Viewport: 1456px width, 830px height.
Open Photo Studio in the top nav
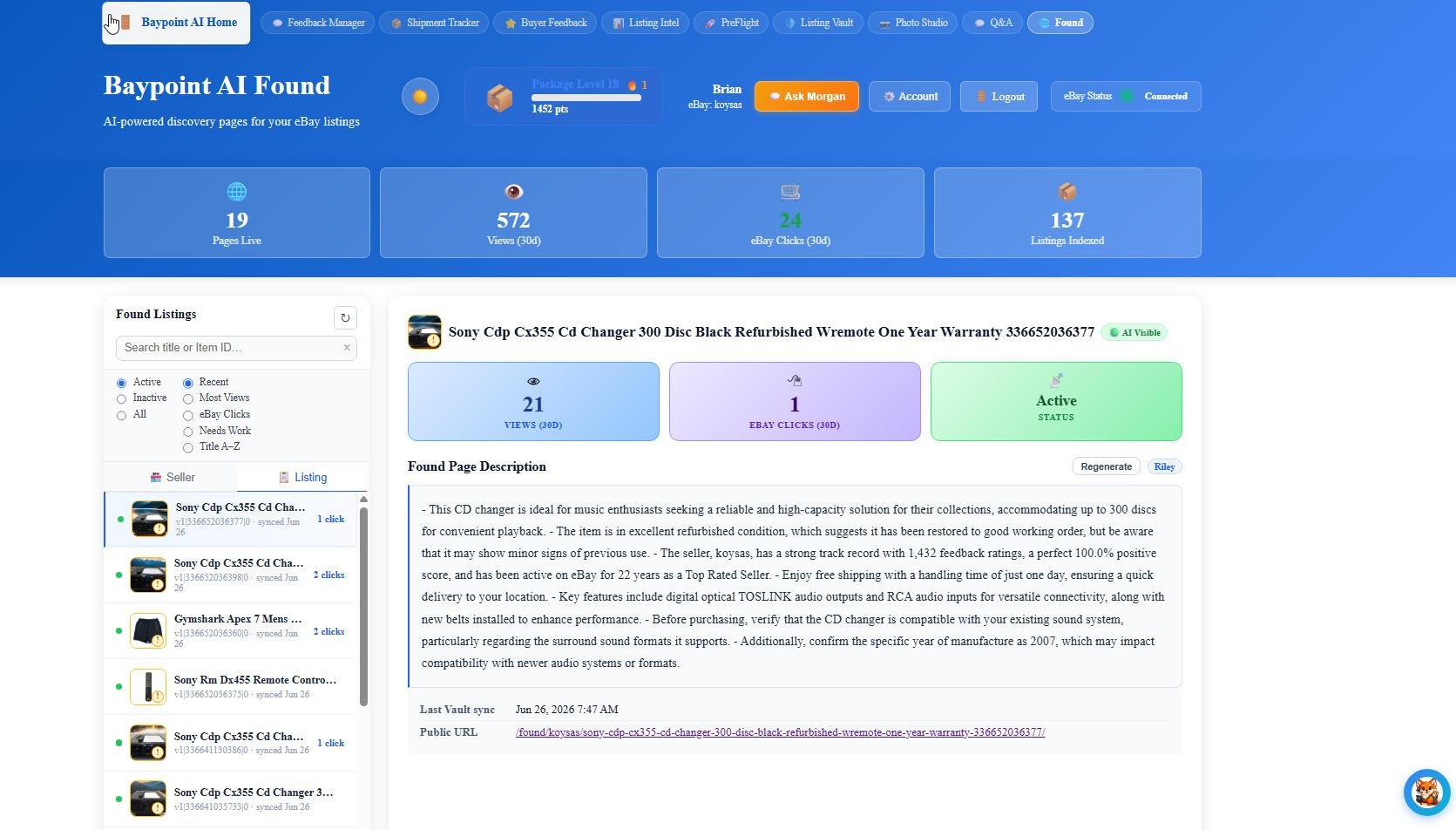912,23
